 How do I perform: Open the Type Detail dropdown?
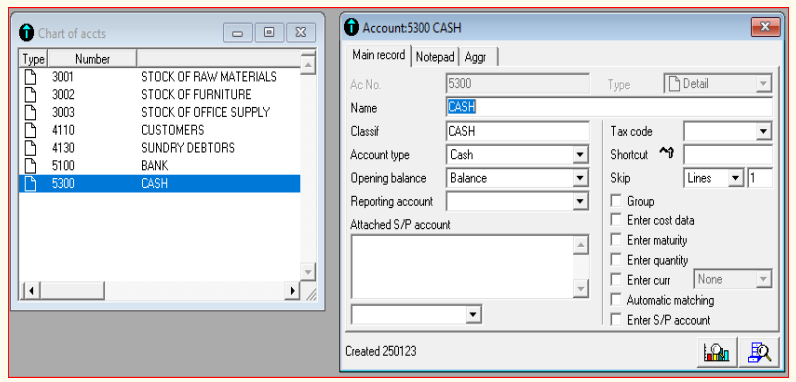pyautogui.click(x=763, y=84)
